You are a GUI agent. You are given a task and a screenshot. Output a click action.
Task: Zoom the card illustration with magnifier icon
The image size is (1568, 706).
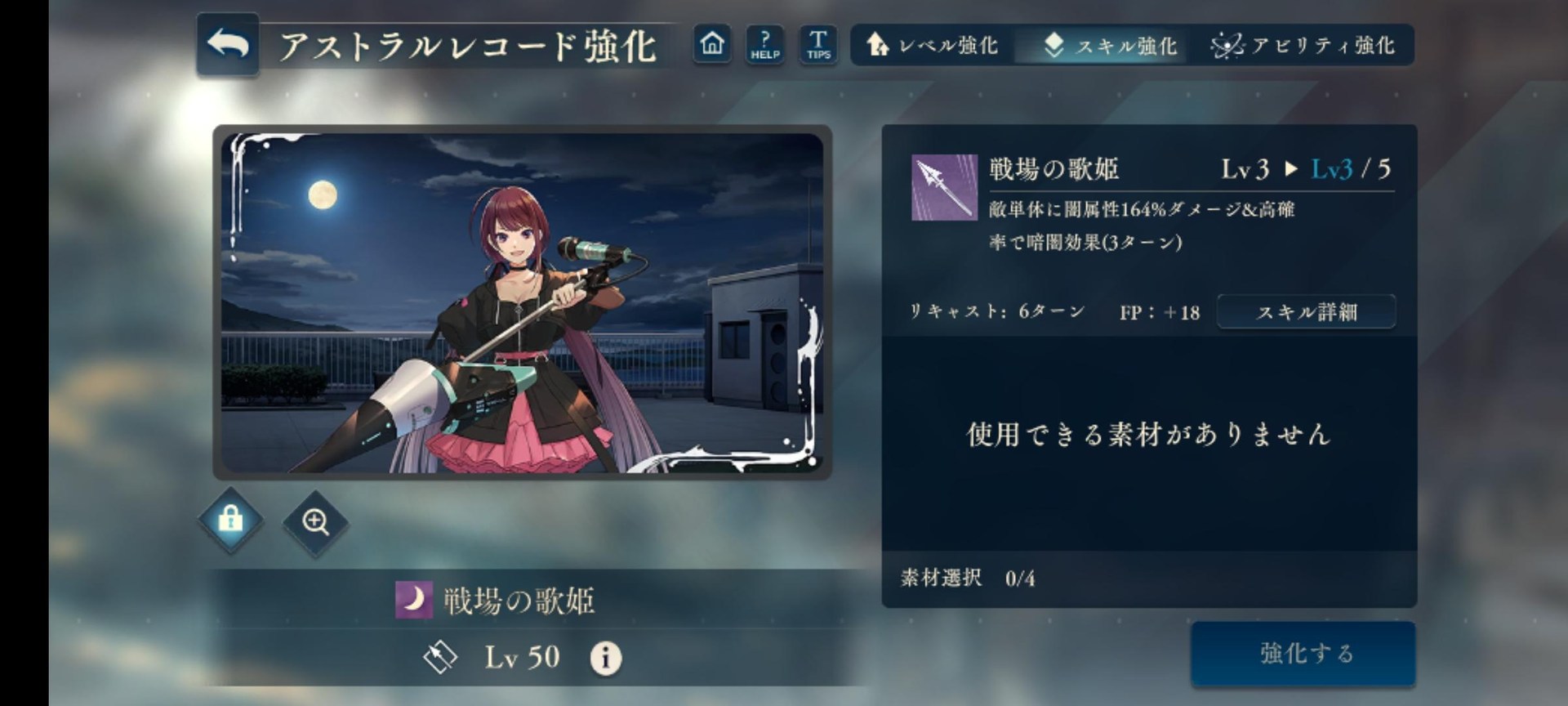315,521
